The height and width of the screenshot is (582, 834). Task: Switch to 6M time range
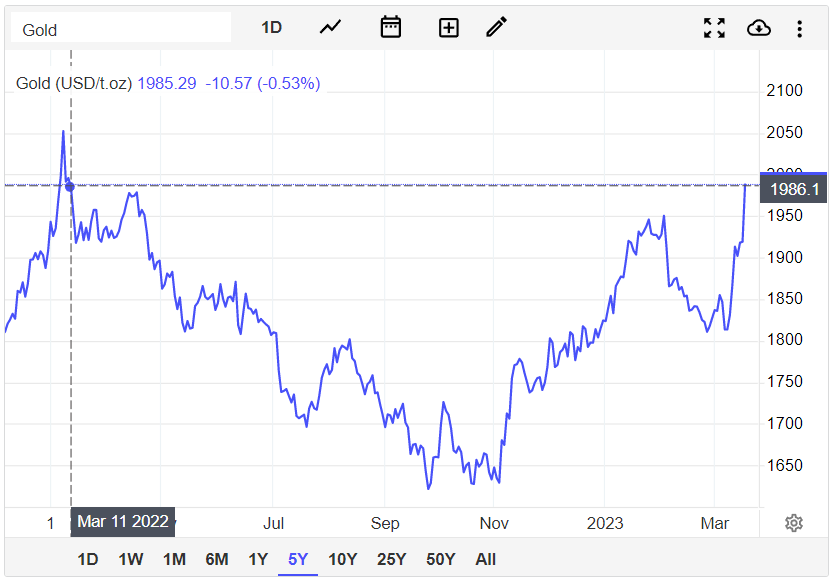[216, 559]
